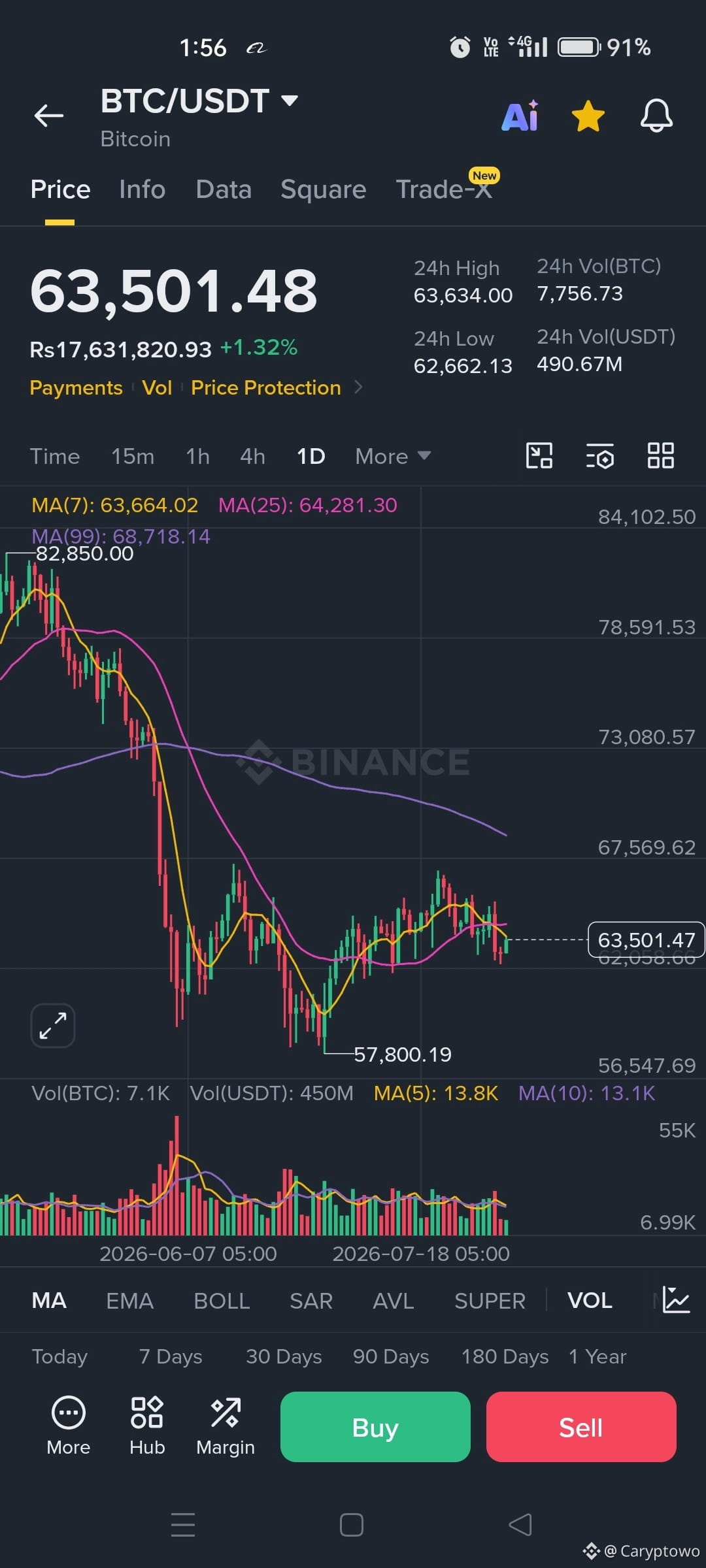Toggle the VOL sub-indicator
This screenshot has height=1568, width=706.
[590, 1300]
